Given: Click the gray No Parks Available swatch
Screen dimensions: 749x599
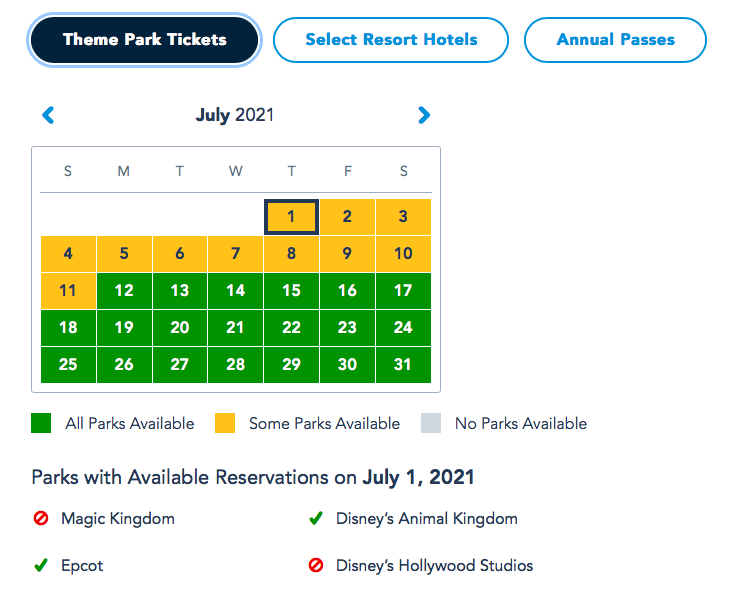Looking at the screenshot, I should click(x=431, y=424).
